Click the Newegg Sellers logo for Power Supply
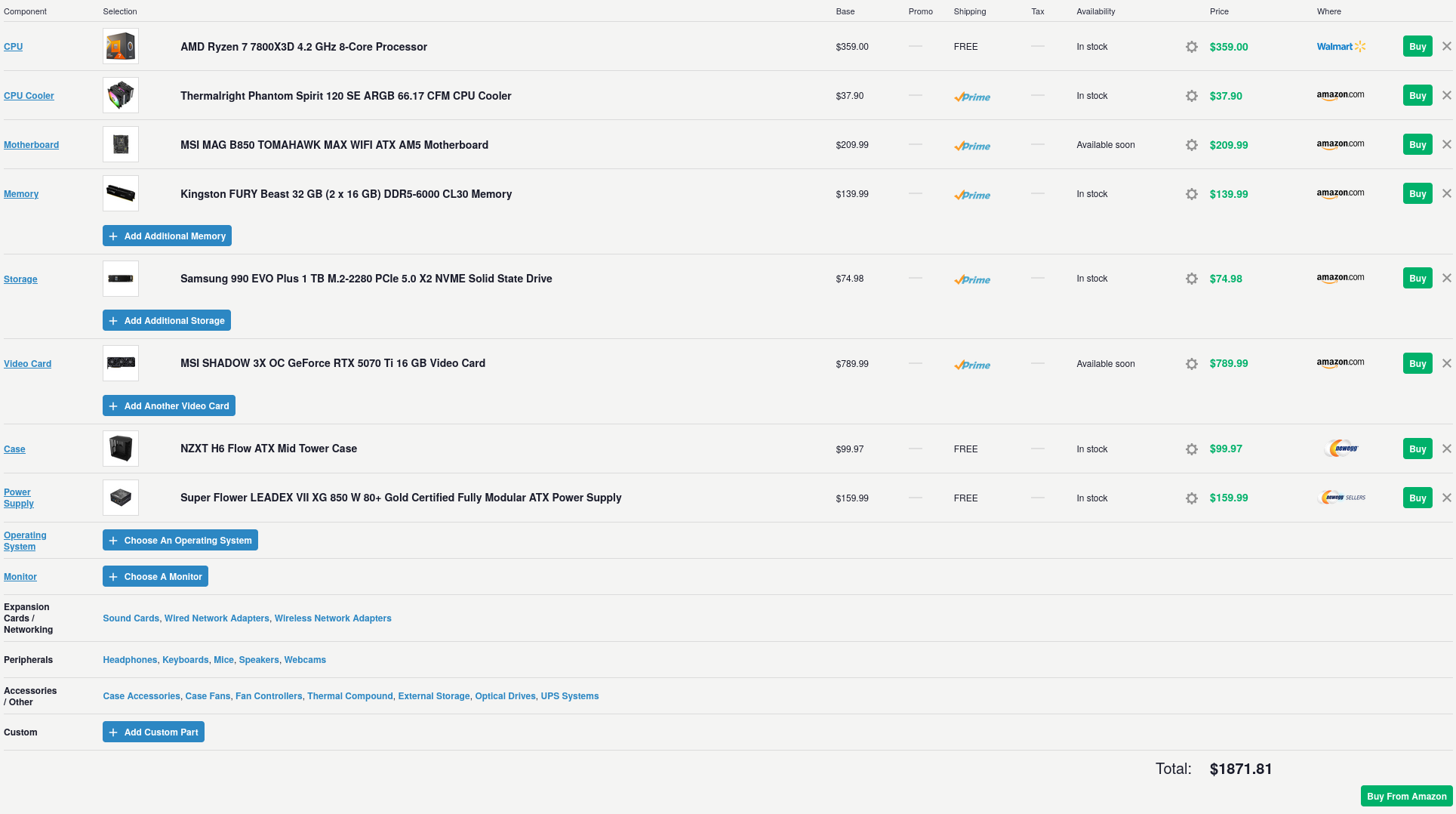 point(1343,498)
